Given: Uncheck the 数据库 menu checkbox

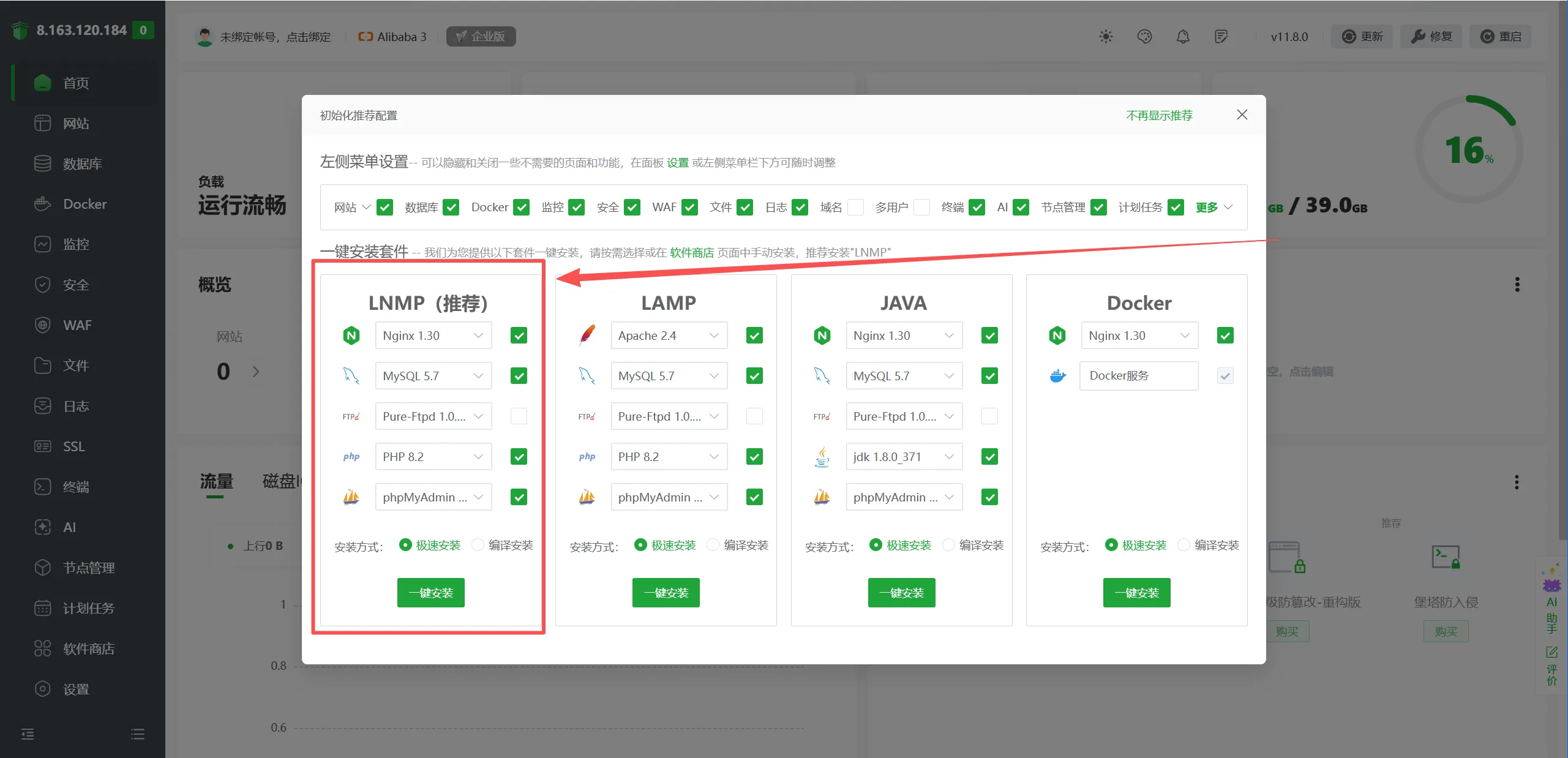Looking at the screenshot, I should 451,208.
